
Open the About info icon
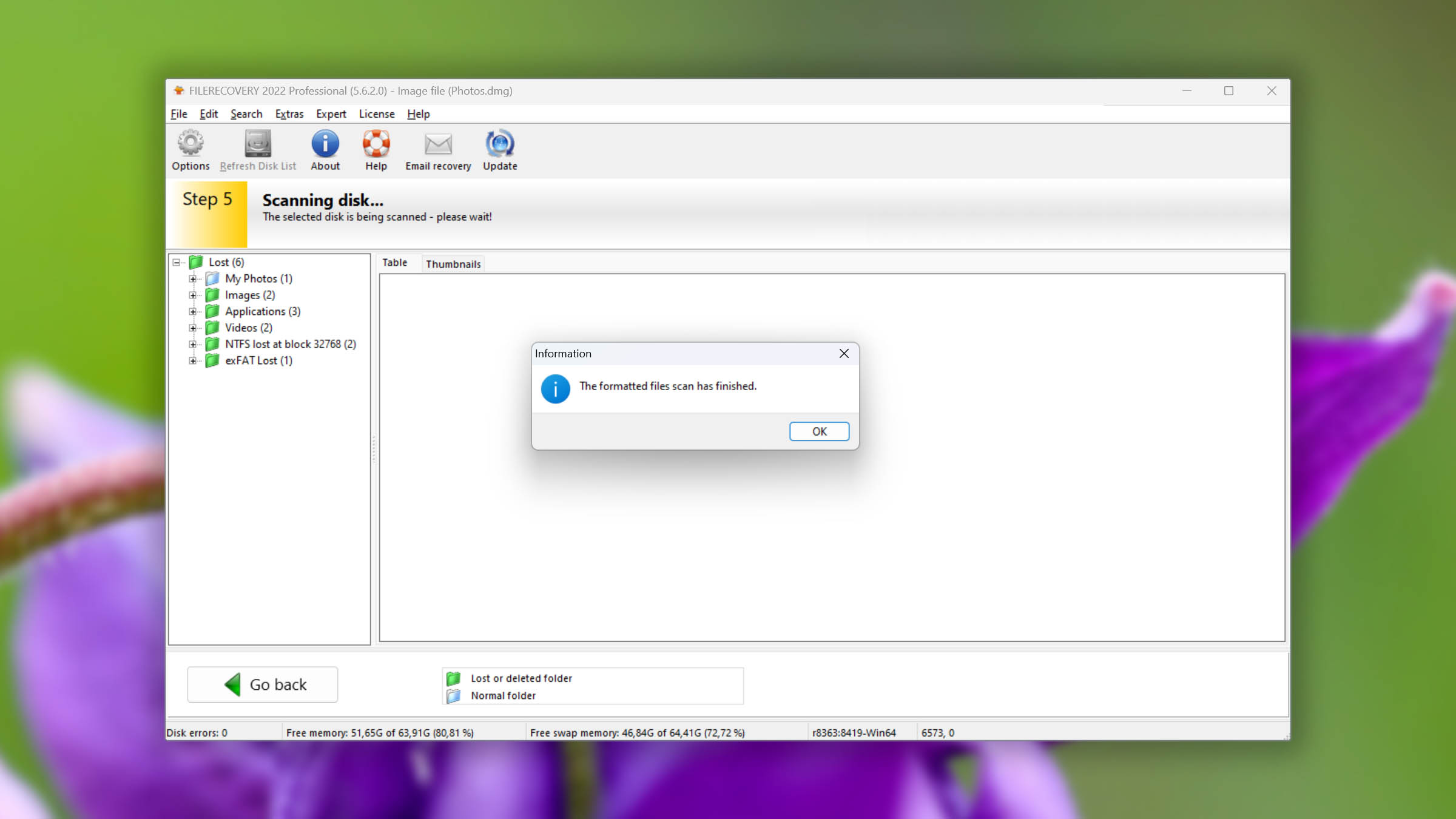[325, 144]
